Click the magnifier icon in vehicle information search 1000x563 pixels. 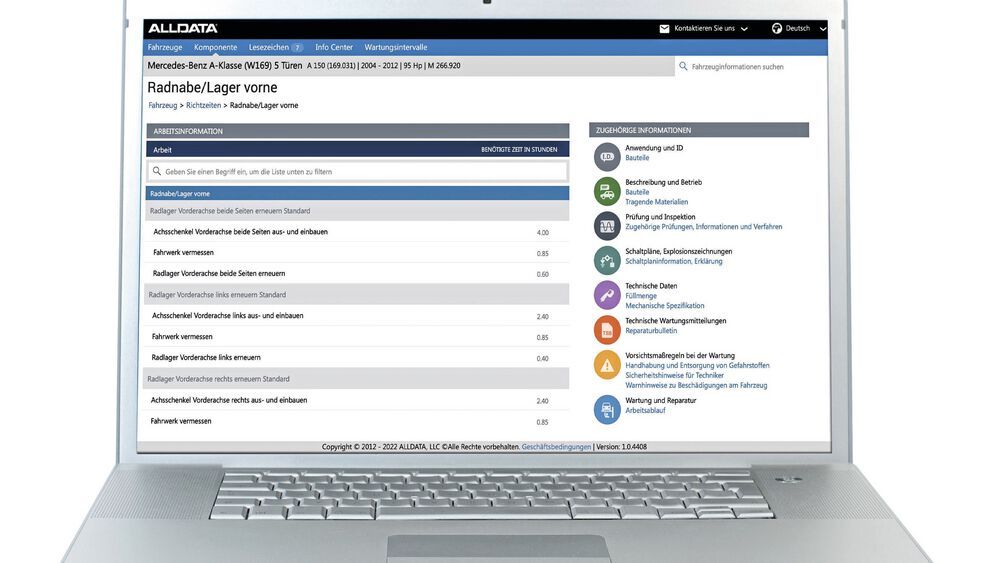tap(683, 66)
